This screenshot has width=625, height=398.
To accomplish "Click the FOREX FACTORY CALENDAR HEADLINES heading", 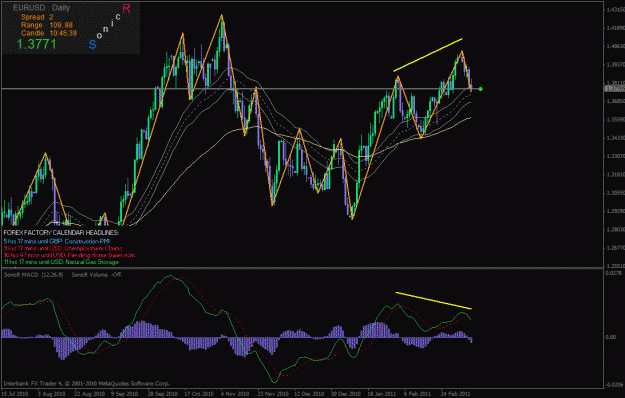I will click(x=61, y=232).
